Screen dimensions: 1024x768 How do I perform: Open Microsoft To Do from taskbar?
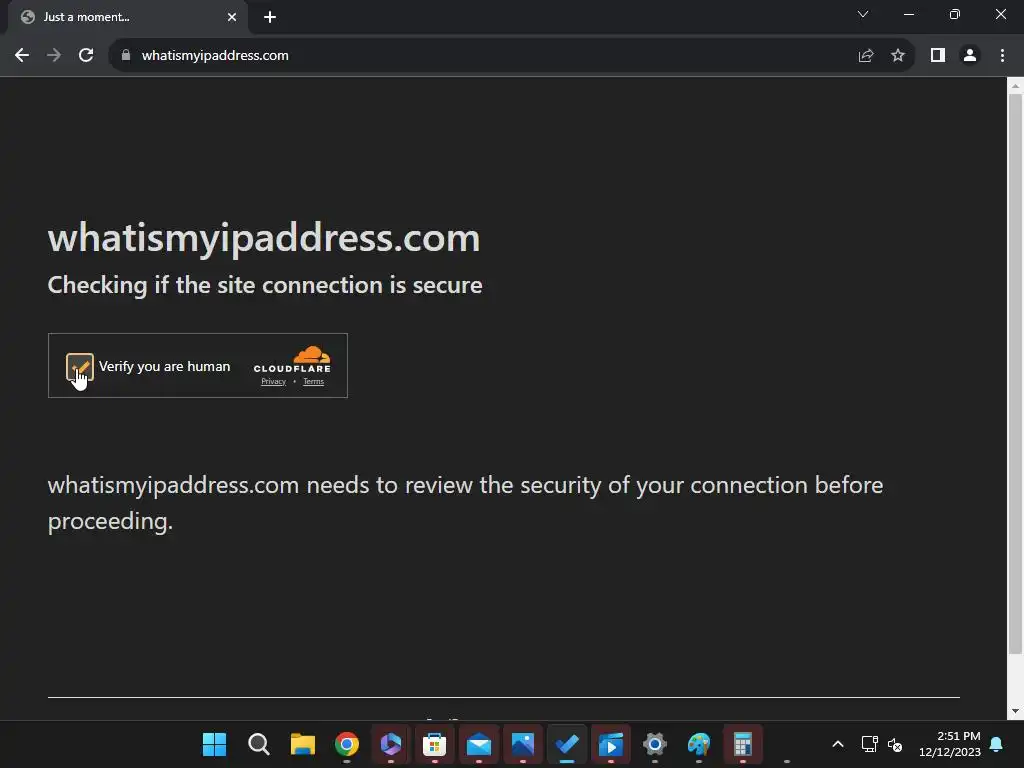pyautogui.click(x=567, y=744)
